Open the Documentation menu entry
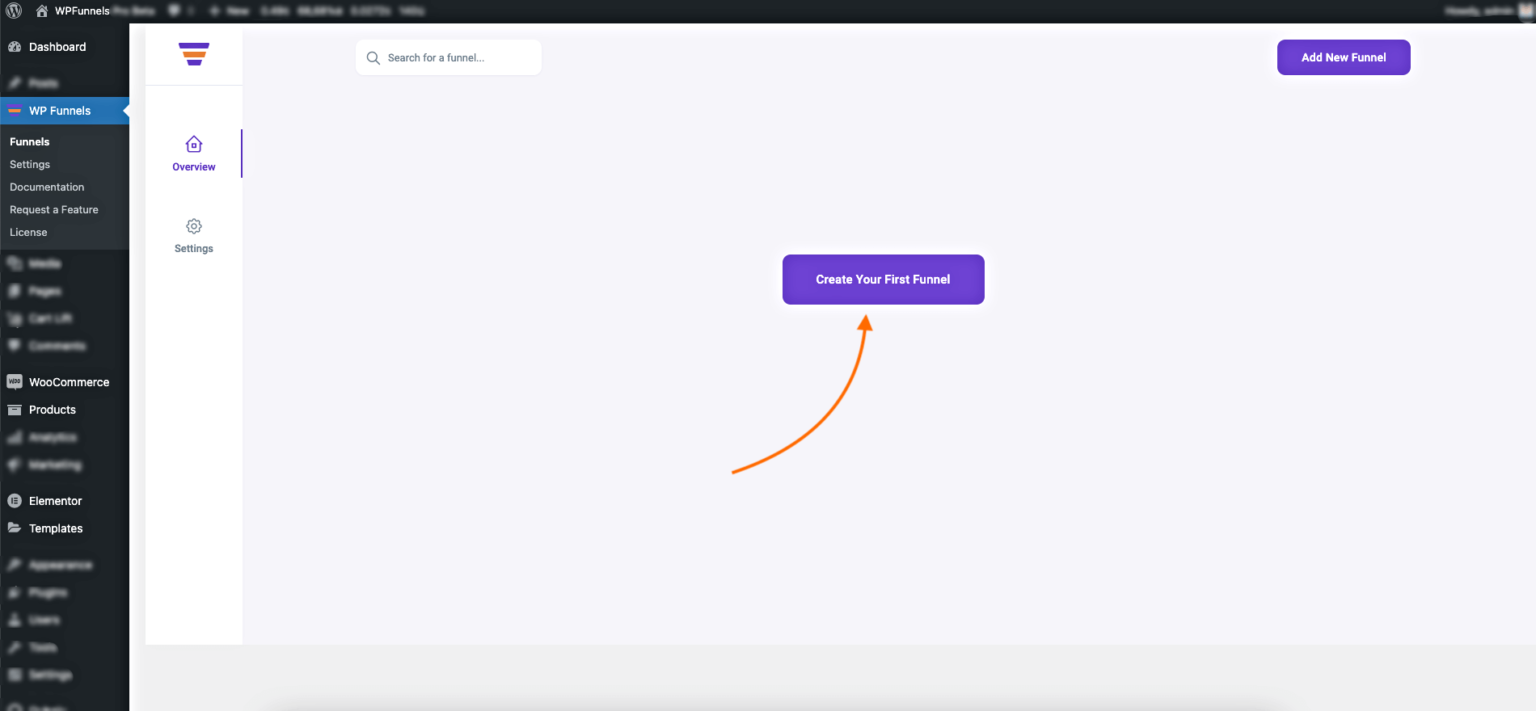 [x=47, y=186]
